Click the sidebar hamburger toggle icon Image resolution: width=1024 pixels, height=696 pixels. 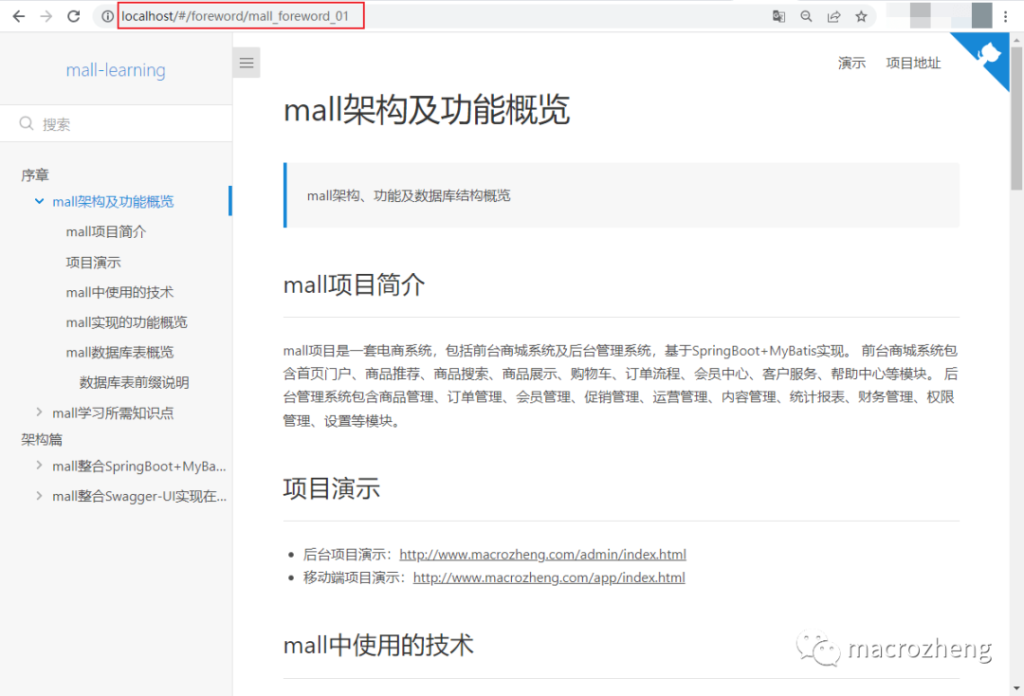click(x=246, y=62)
